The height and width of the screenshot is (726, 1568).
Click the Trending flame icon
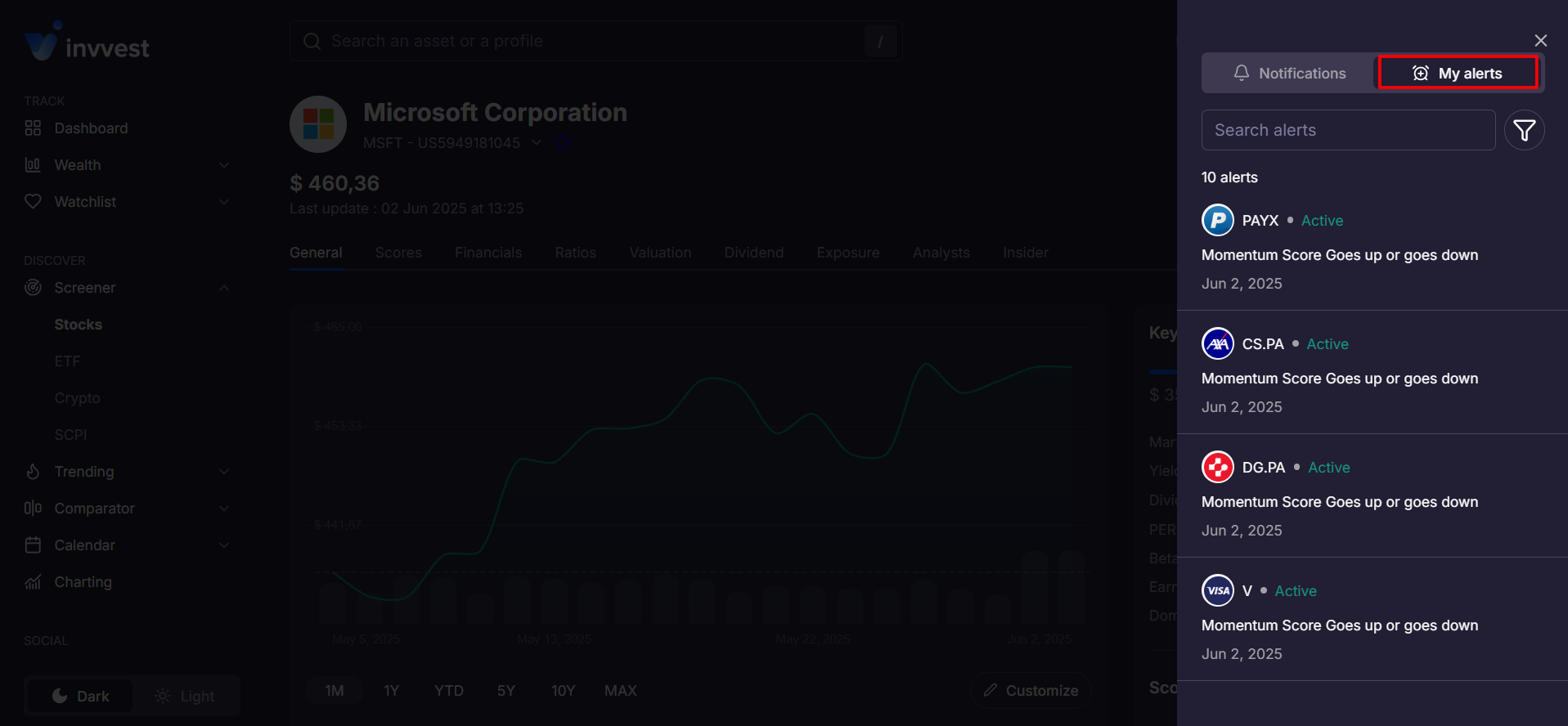(x=33, y=472)
